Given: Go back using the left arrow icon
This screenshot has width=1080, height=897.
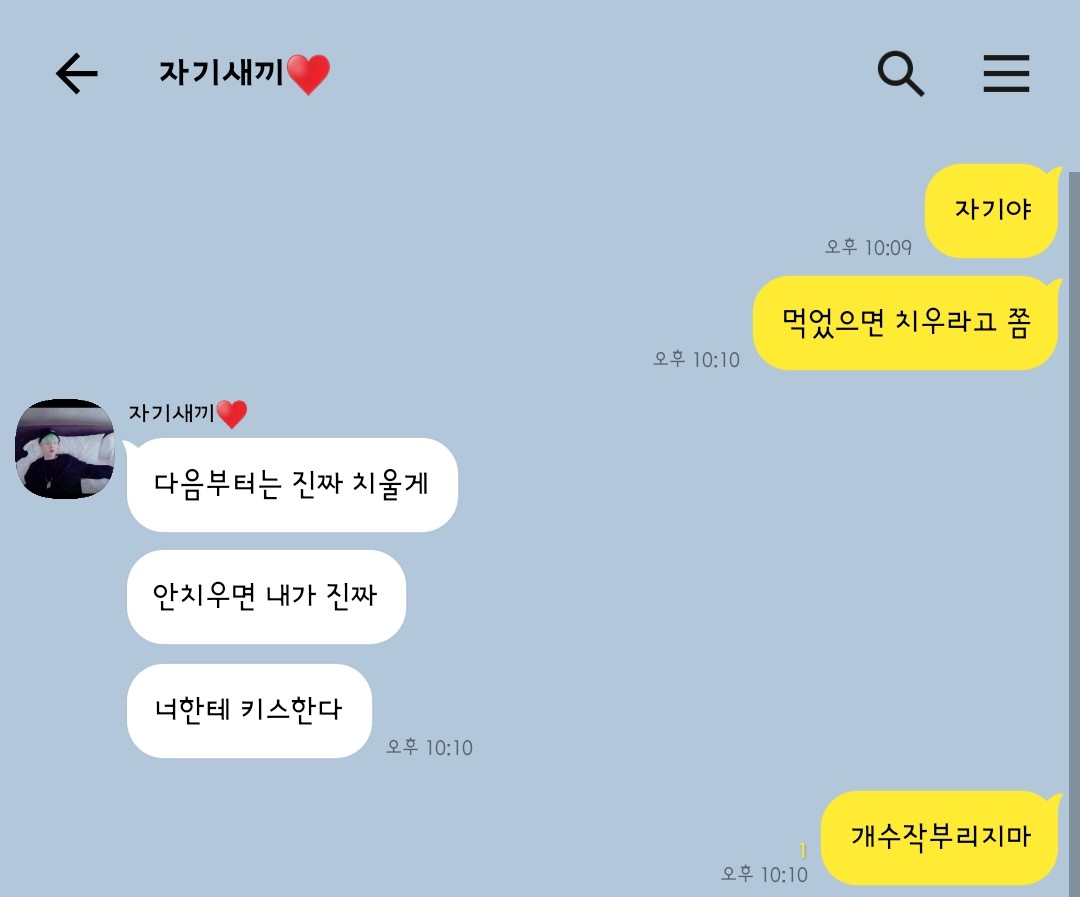Looking at the screenshot, I should coord(76,73).
